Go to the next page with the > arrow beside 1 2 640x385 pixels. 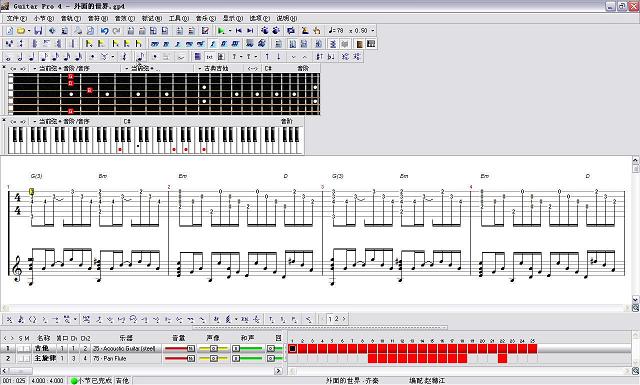344,318
